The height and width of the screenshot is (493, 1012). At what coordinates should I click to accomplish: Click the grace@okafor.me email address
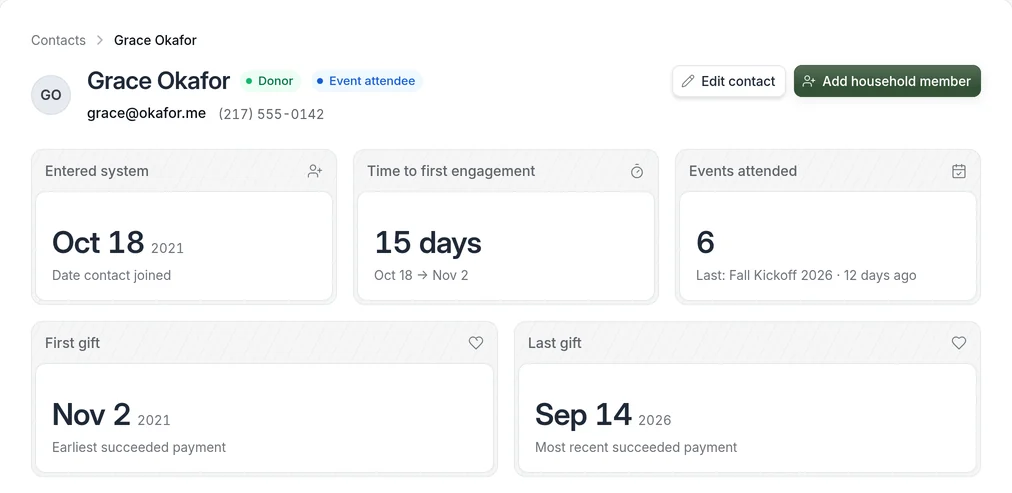coord(147,114)
